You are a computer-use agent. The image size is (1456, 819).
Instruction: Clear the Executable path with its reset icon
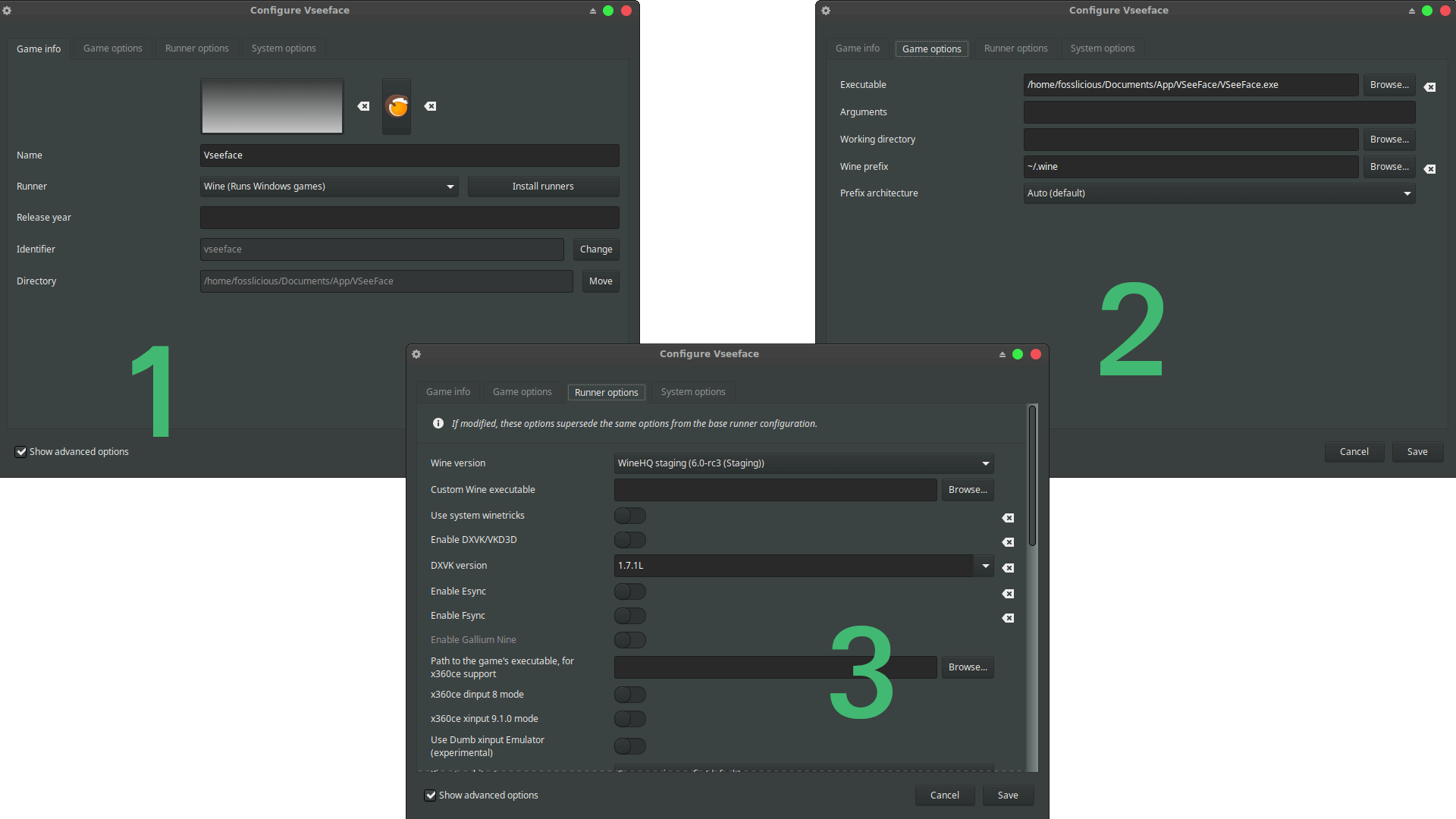point(1429,87)
